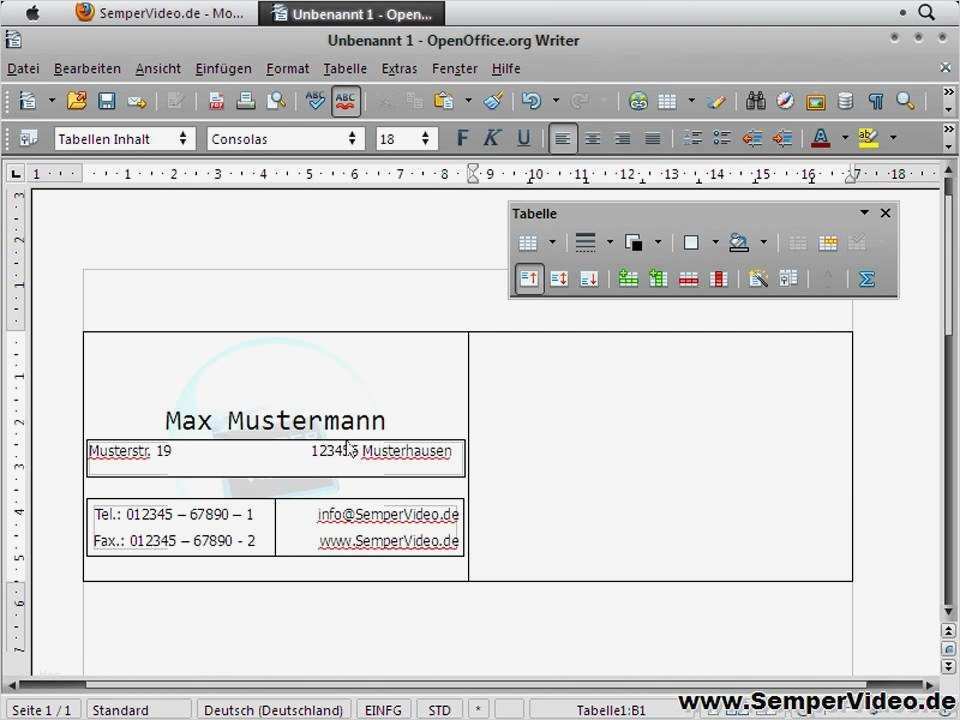Choose the line style in the Tabelle panel
This screenshot has height=720, width=960.
point(585,242)
